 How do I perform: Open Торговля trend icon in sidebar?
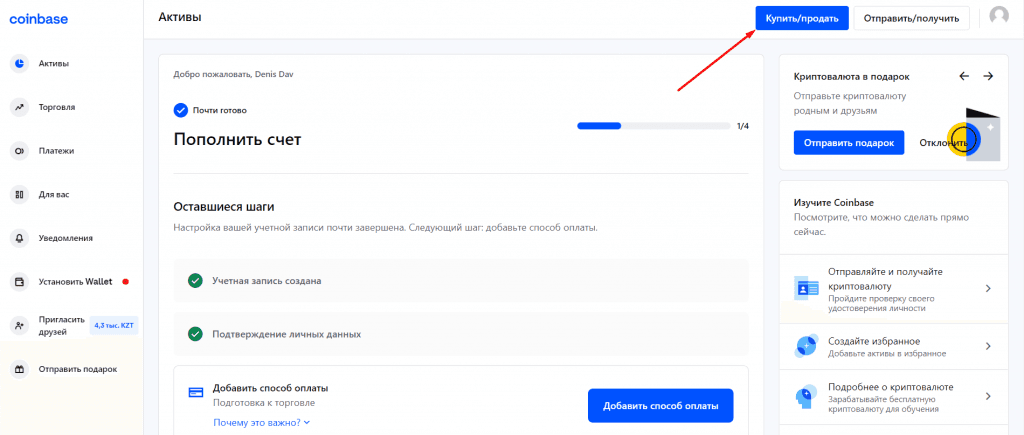pyautogui.click(x=20, y=107)
